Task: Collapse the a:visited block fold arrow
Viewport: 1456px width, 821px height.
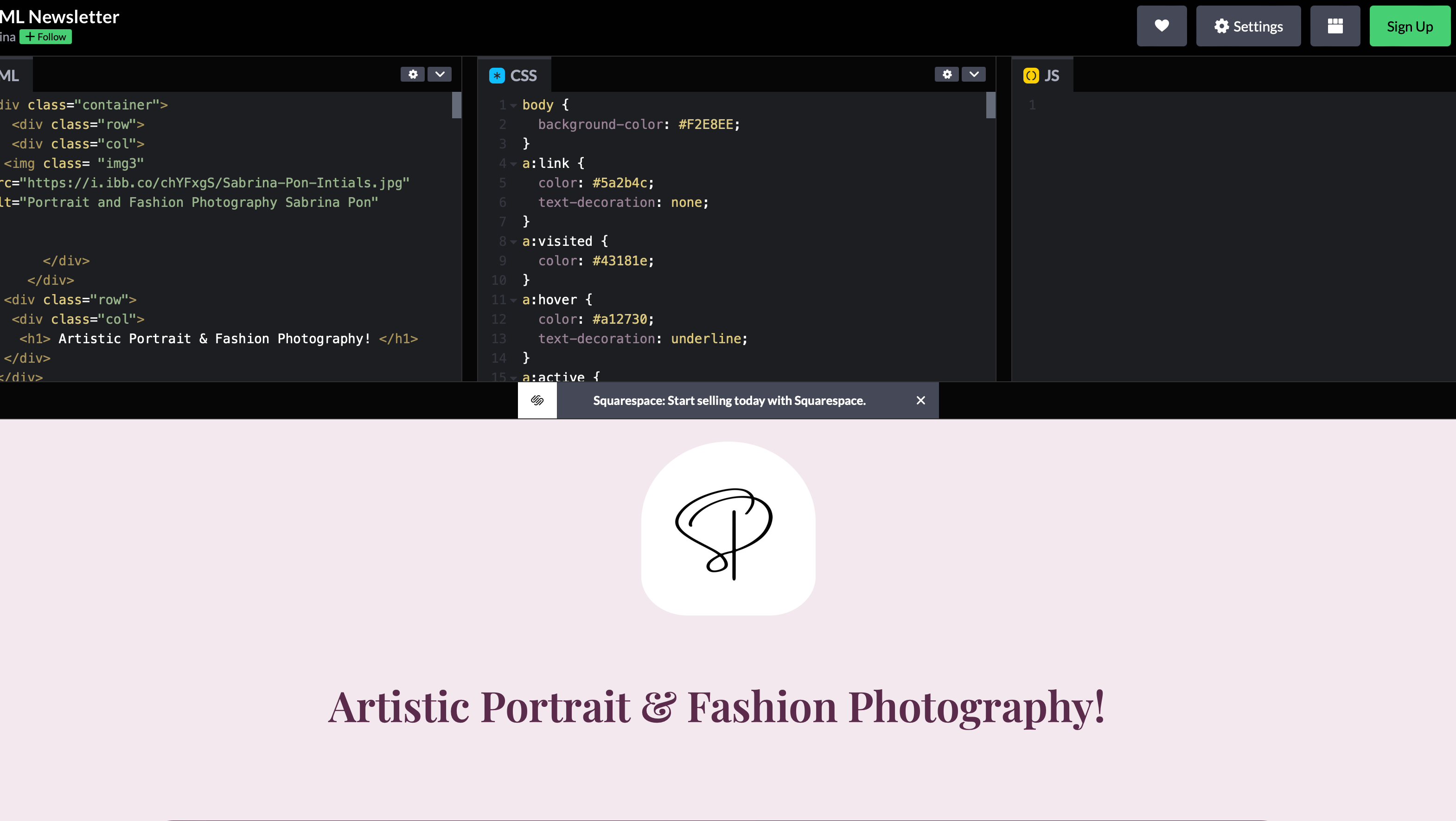Action: [x=513, y=242]
